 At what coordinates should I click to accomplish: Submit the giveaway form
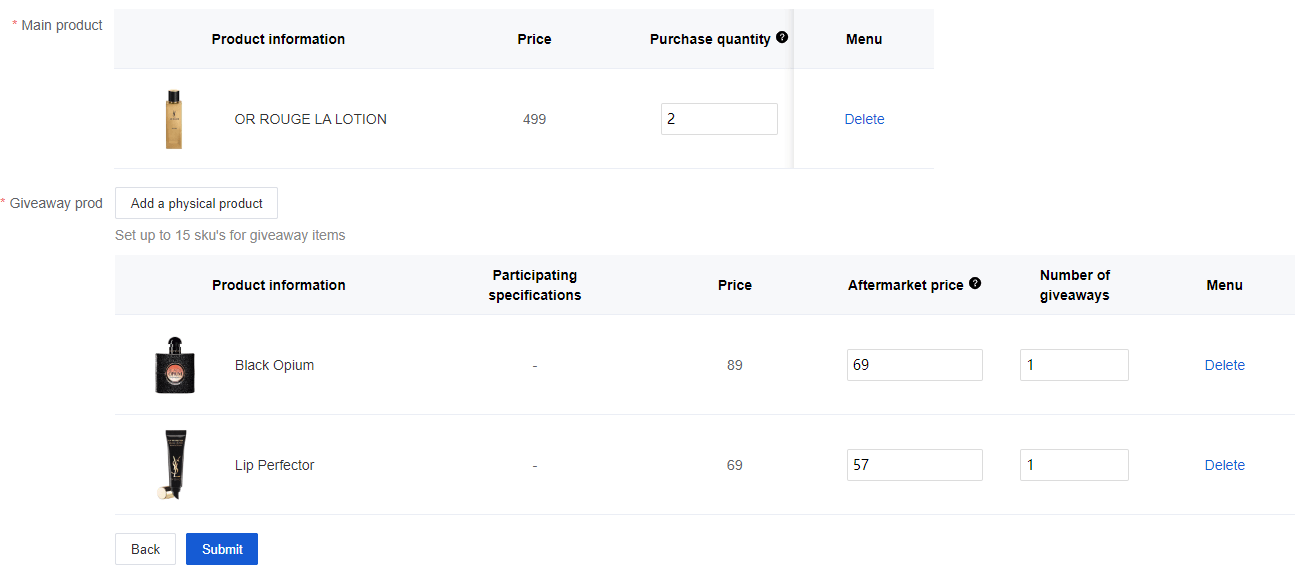(x=222, y=549)
